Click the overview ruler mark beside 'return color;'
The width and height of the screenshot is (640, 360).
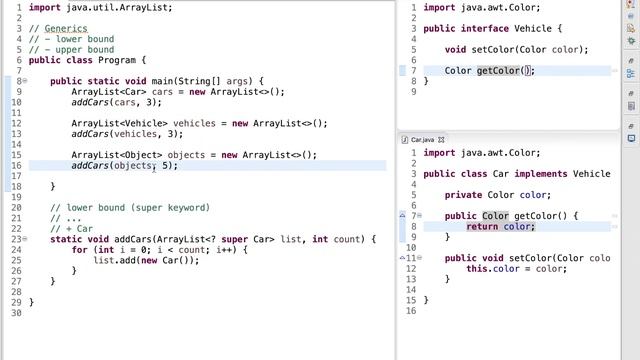tap(615, 227)
